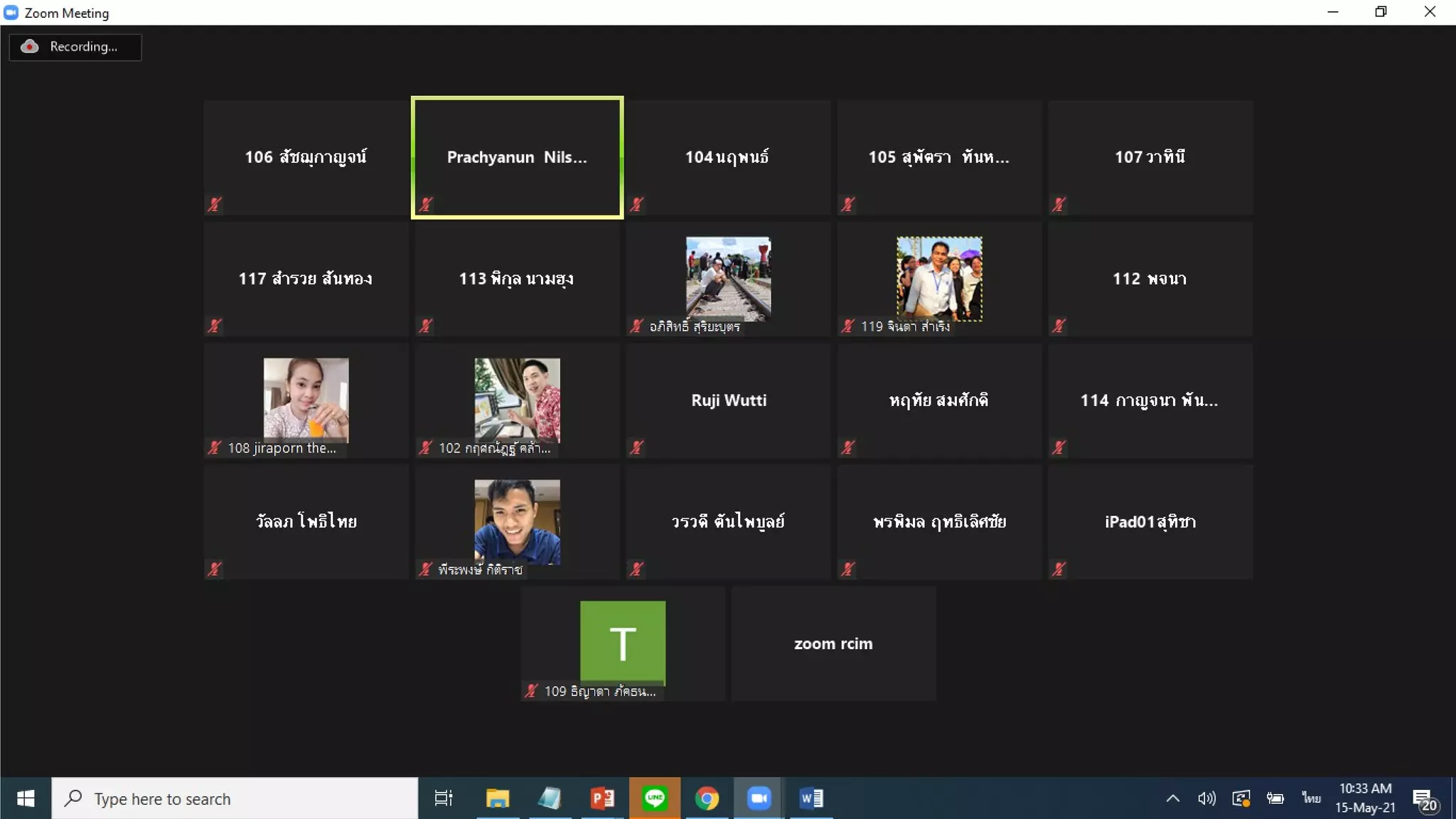This screenshot has width=1456, height=819.
Task: Open File Explorer from taskbar
Action: [x=498, y=798]
